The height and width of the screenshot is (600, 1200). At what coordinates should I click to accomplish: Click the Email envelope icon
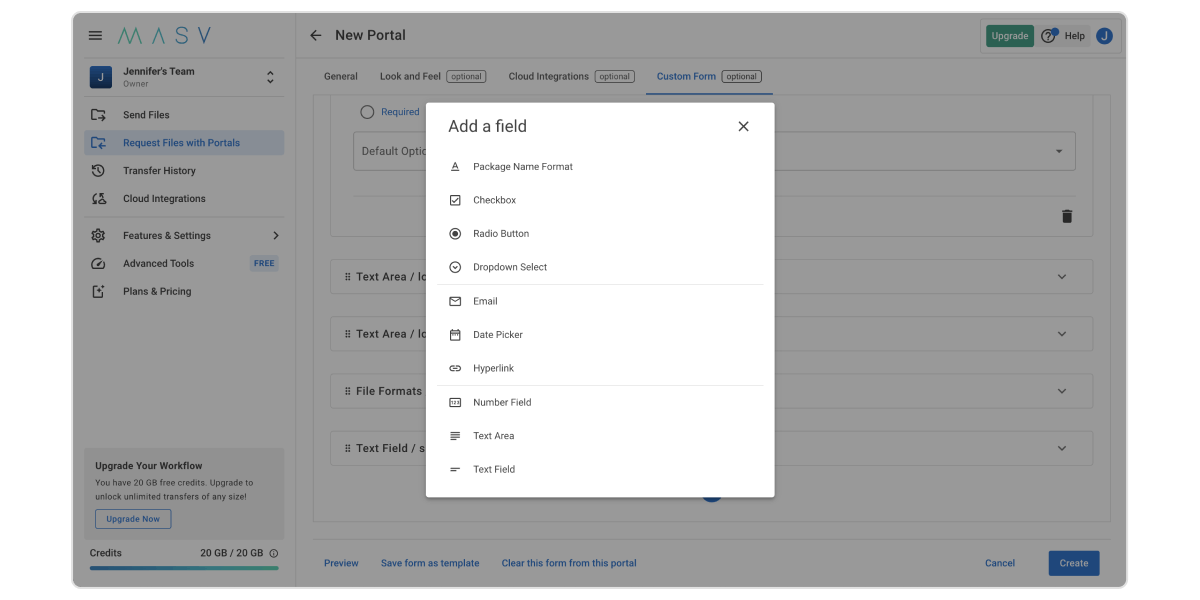click(x=455, y=301)
